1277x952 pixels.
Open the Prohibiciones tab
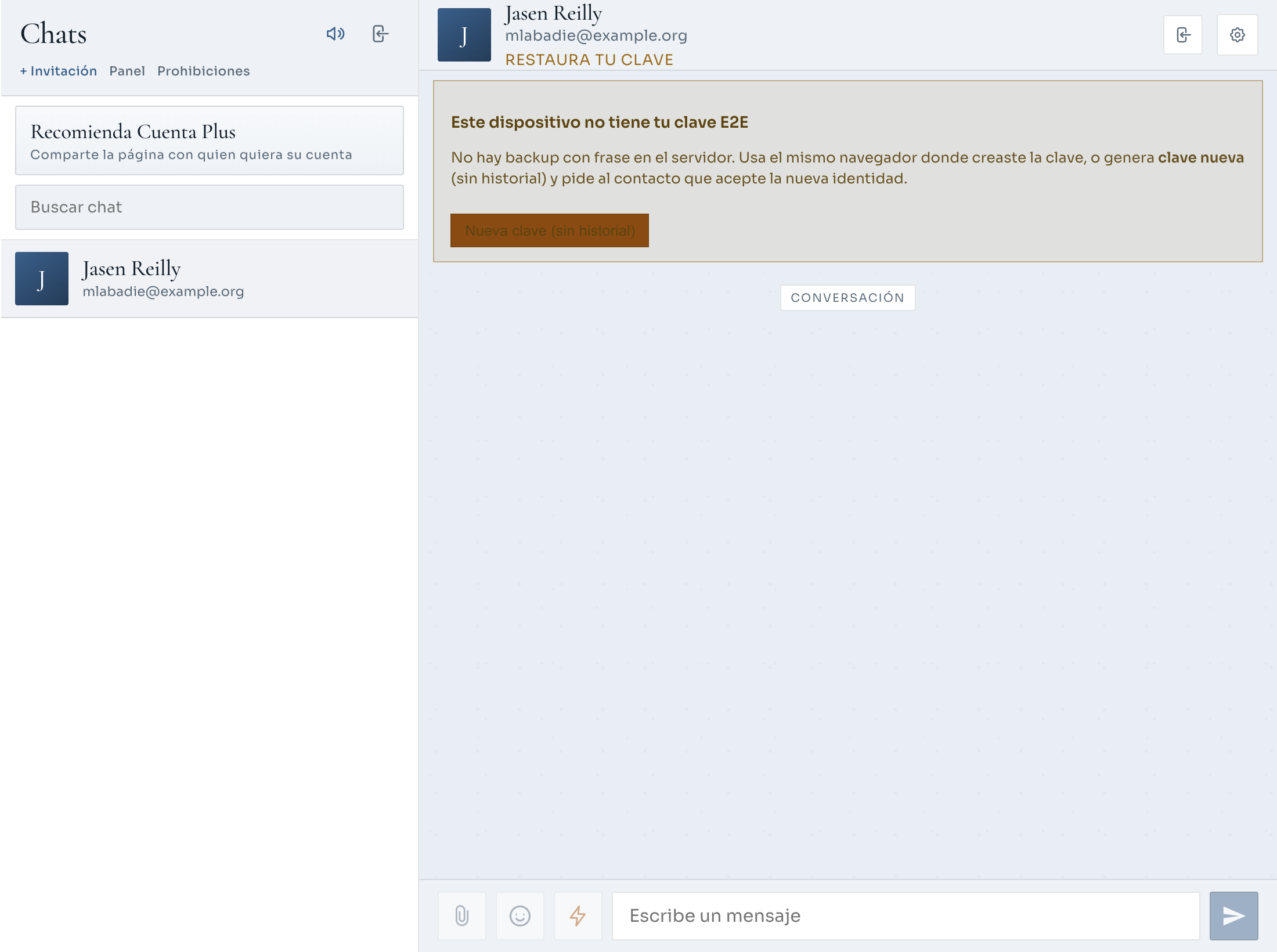click(204, 71)
